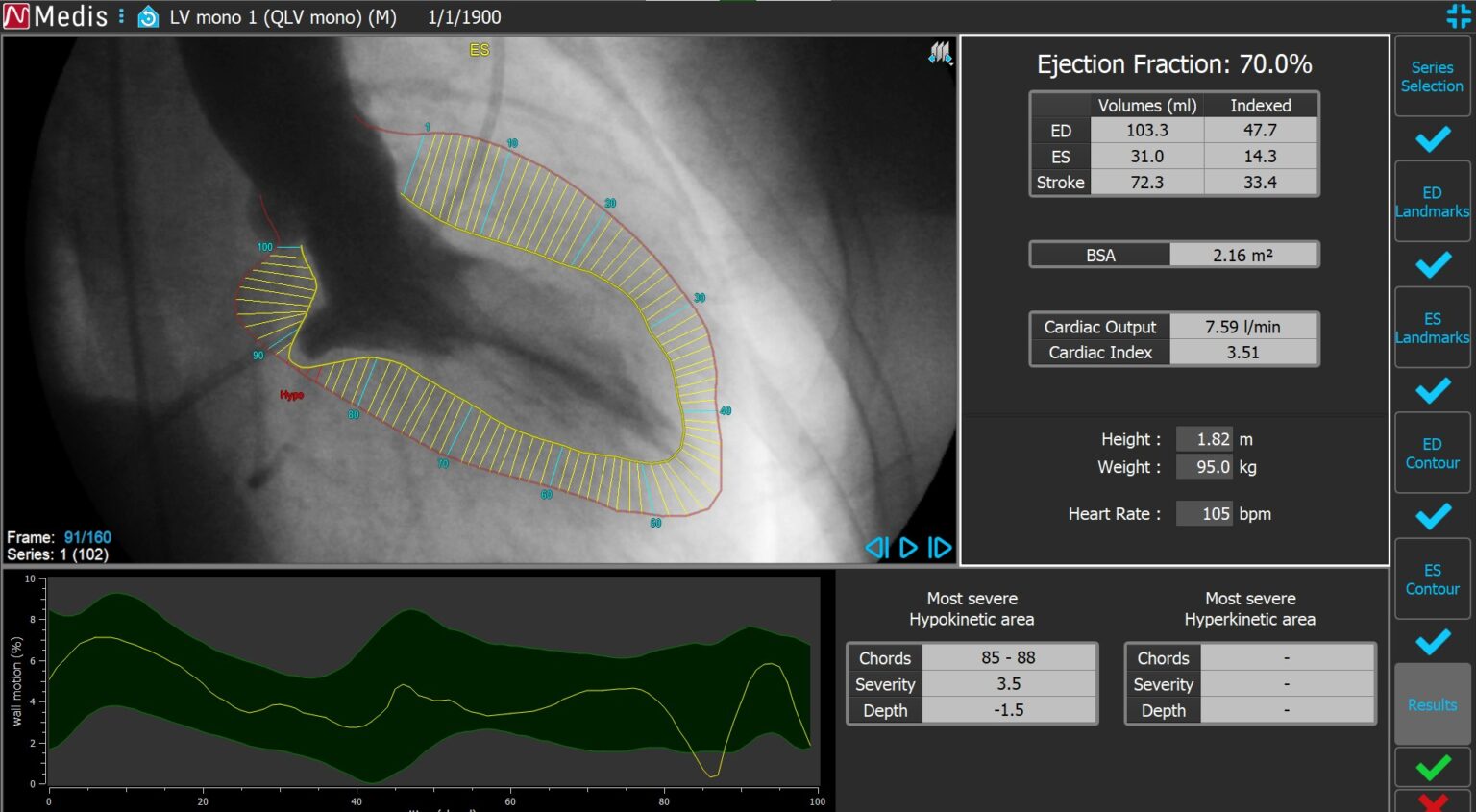Edit the Heart Rate field
This screenshot has width=1476, height=812.
1205,514
